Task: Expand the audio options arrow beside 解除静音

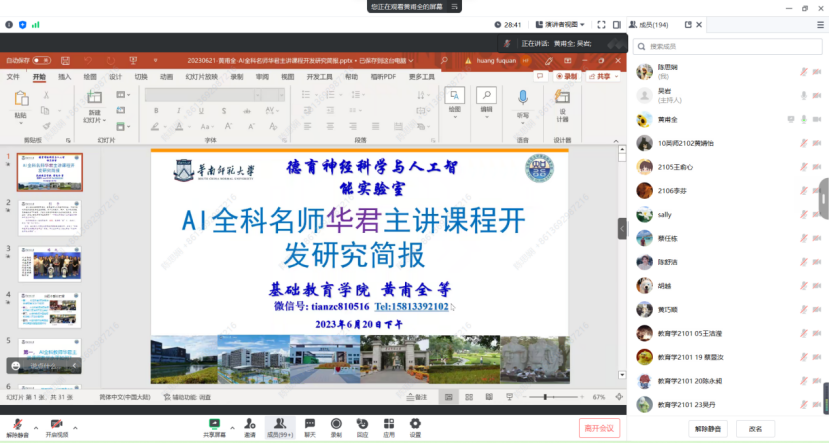Action: pyautogui.click(x=35, y=423)
